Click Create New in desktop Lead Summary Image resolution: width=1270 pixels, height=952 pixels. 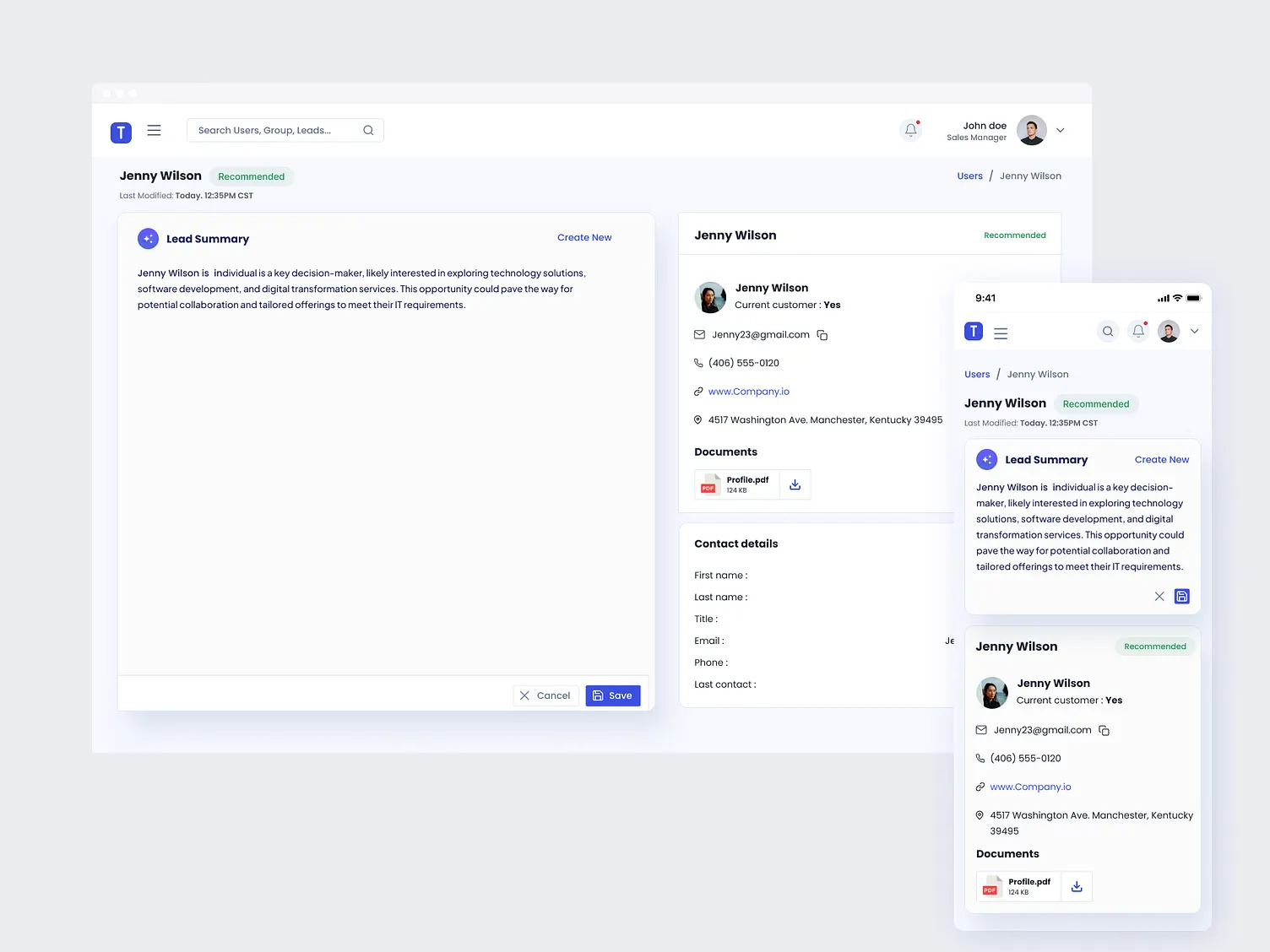click(584, 238)
